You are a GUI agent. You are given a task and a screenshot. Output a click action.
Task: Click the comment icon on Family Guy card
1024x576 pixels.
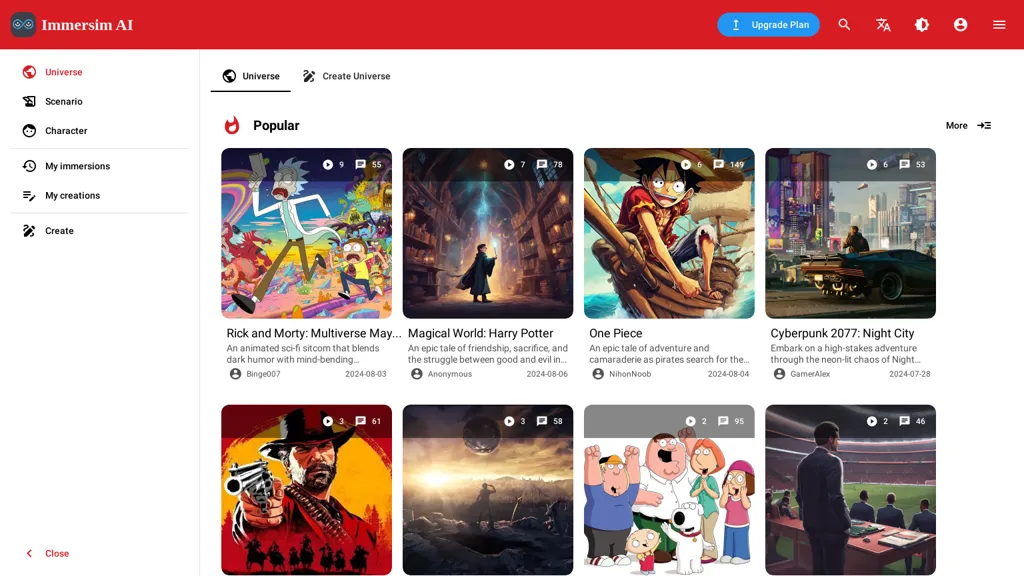pyautogui.click(x=723, y=421)
